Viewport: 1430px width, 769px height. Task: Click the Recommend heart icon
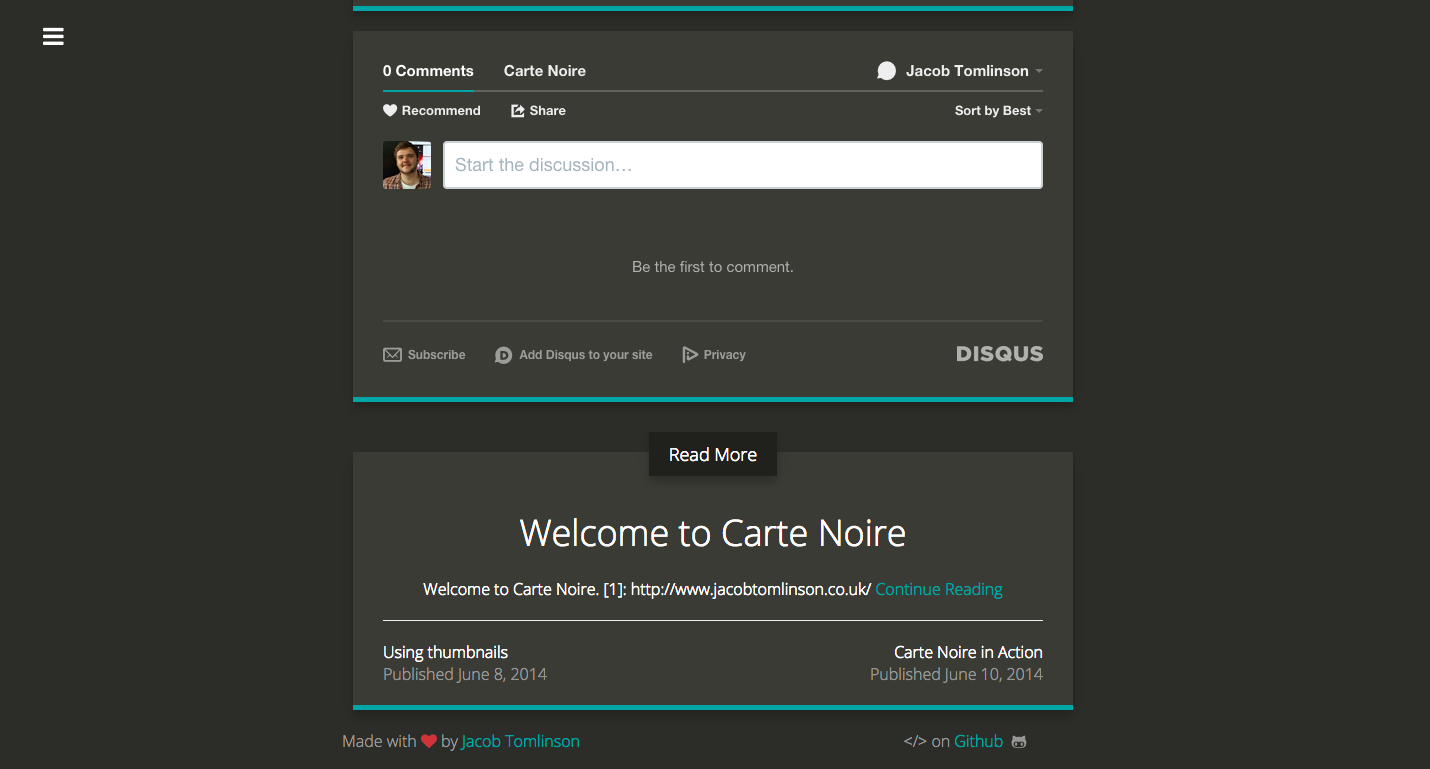[x=390, y=111]
